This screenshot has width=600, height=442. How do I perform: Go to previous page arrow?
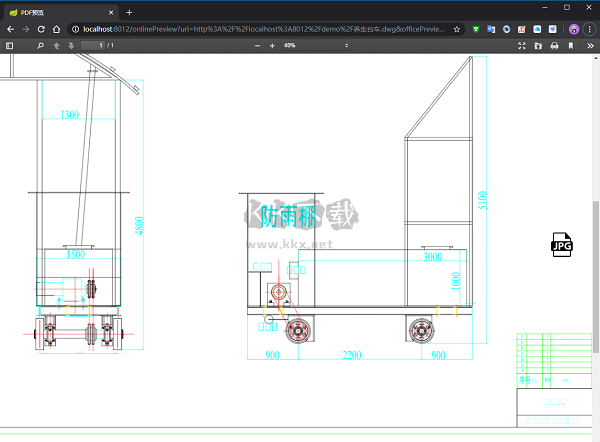pos(56,46)
